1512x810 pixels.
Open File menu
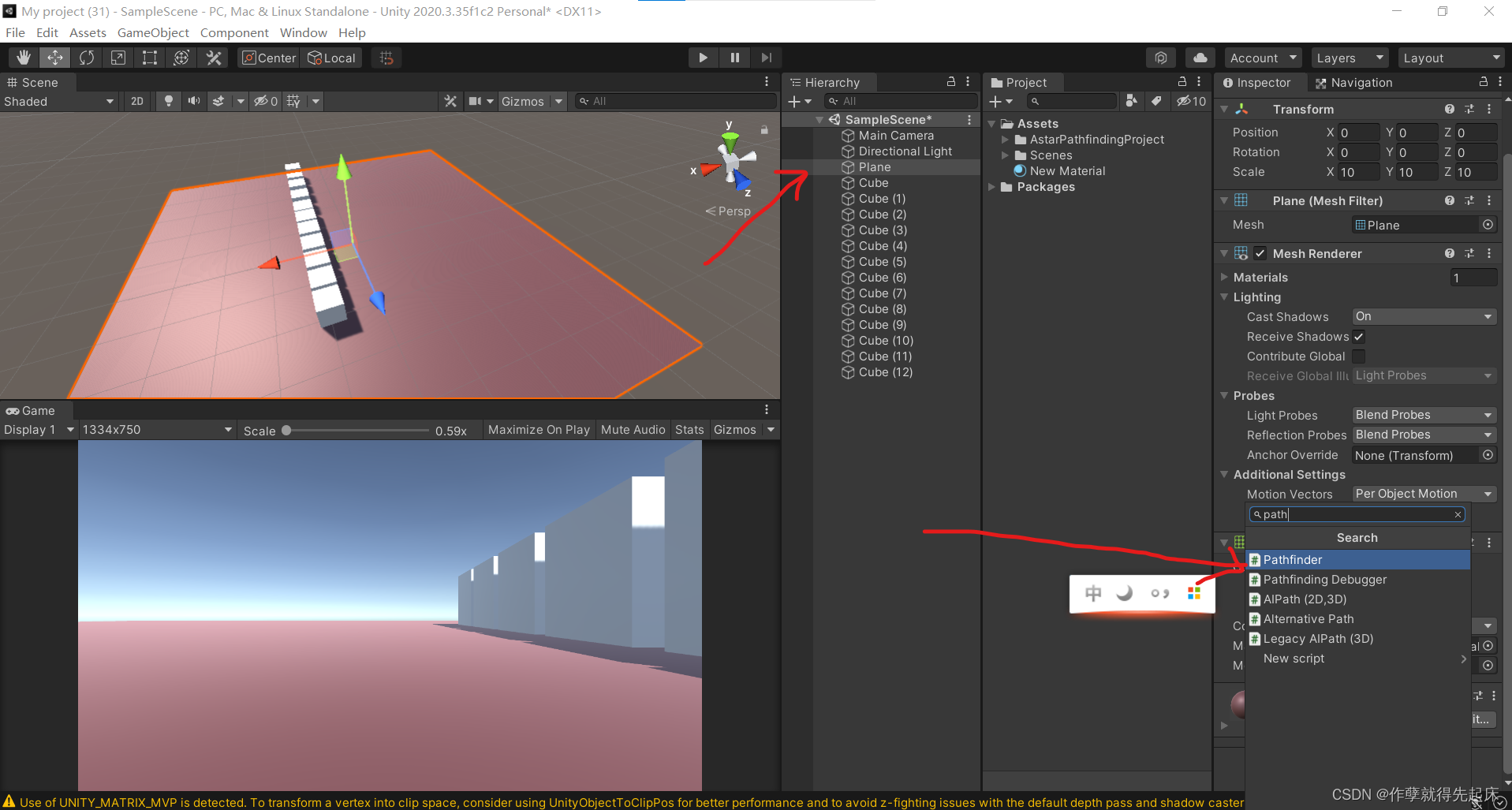pos(15,33)
